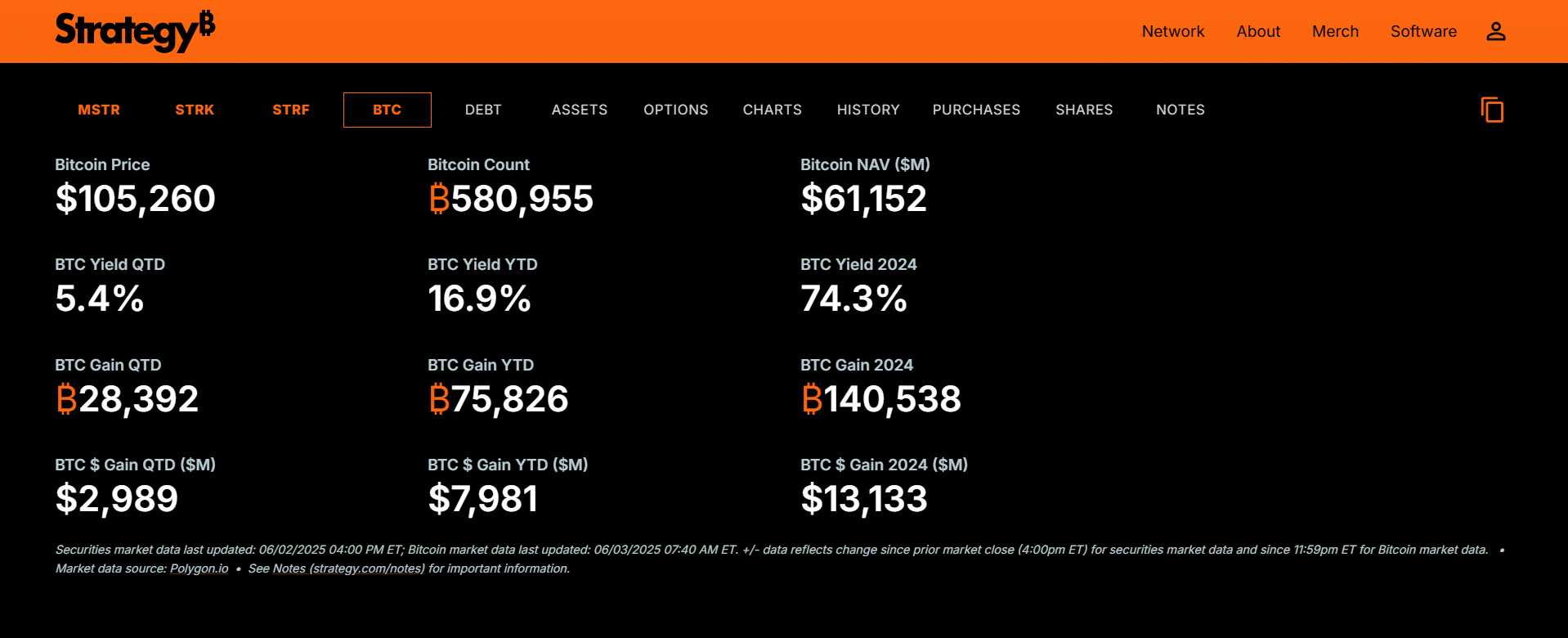Switch to the CHARTS tab

[x=772, y=110]
